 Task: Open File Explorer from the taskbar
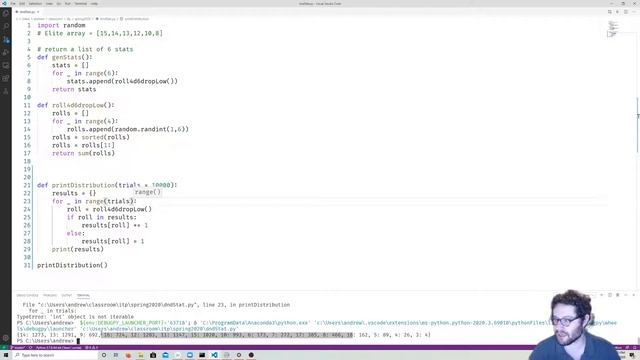[141, 355]
